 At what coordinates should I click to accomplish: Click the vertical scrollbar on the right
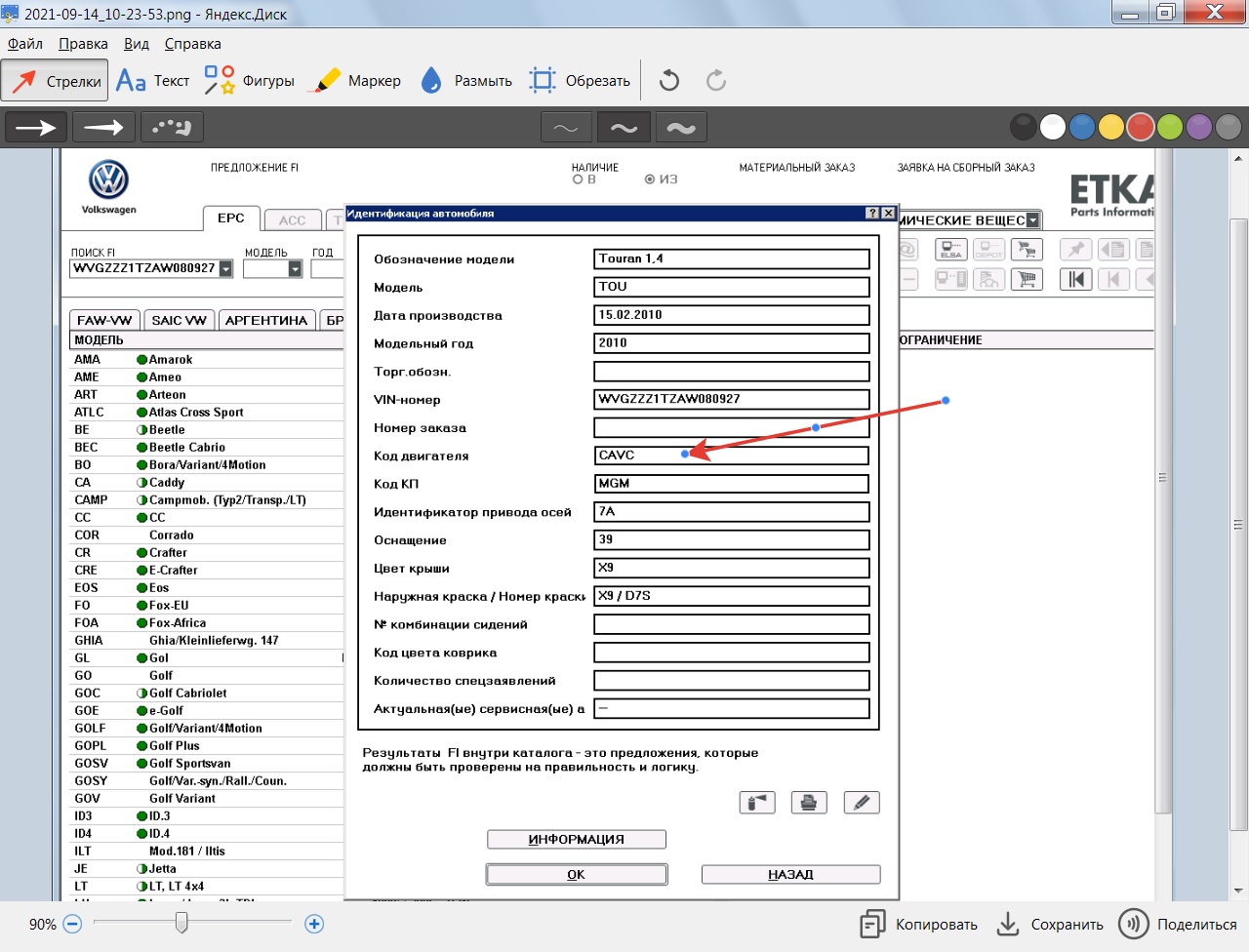tap(1238, 523)
